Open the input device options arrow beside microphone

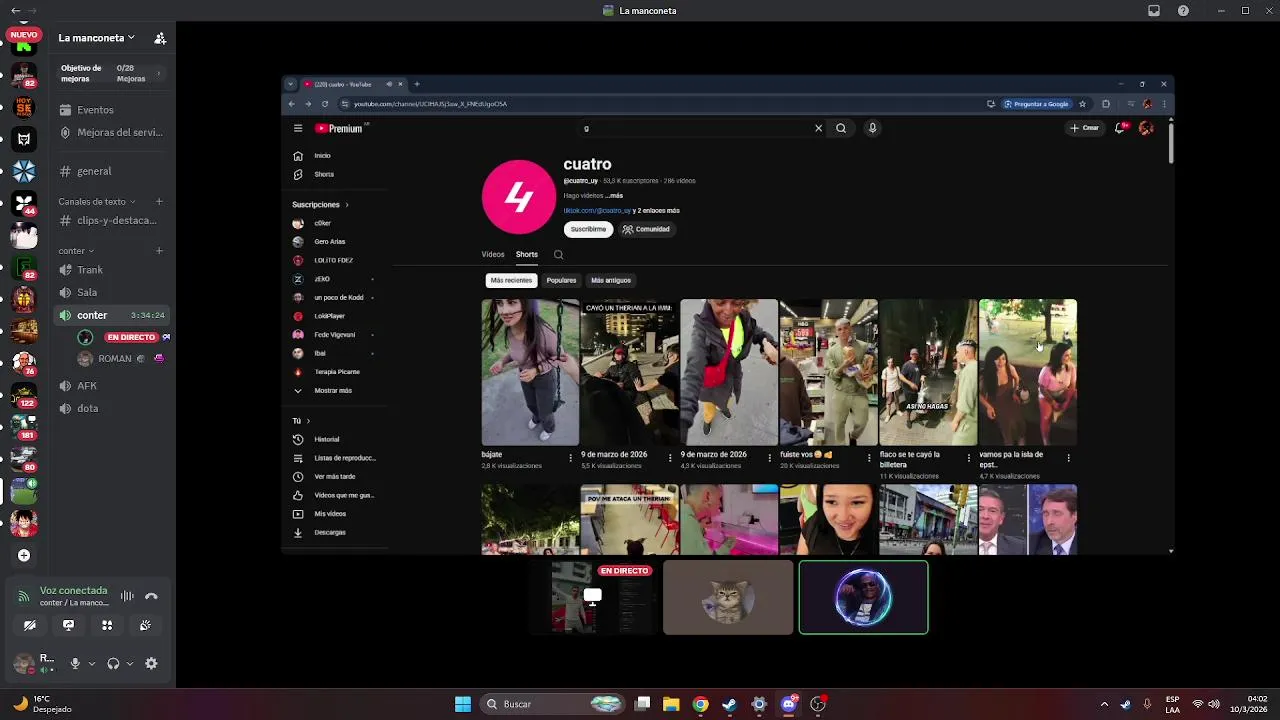(x=91, y=663)
